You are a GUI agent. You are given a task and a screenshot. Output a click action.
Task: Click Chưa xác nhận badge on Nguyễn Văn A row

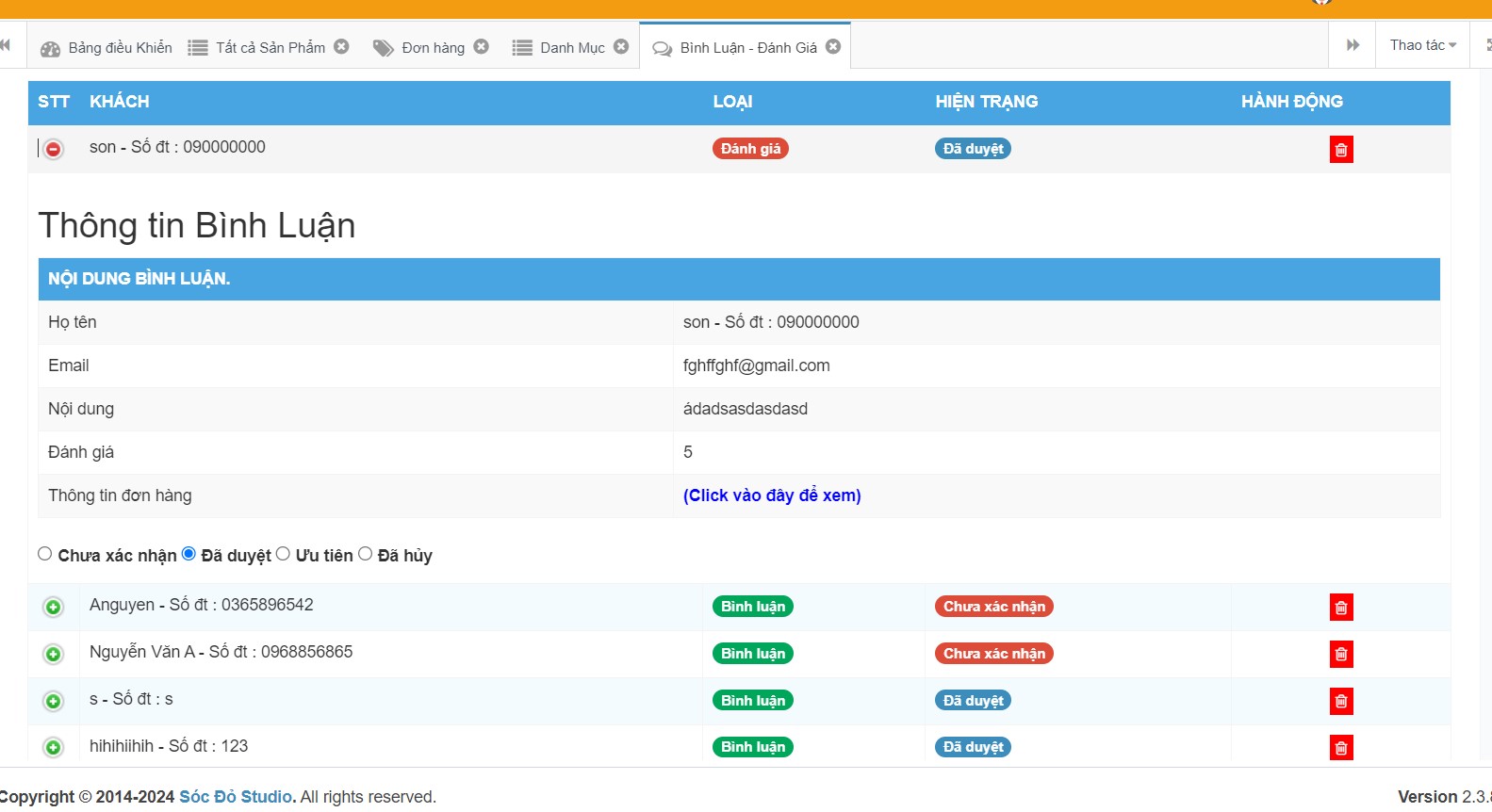pos(994,654)
